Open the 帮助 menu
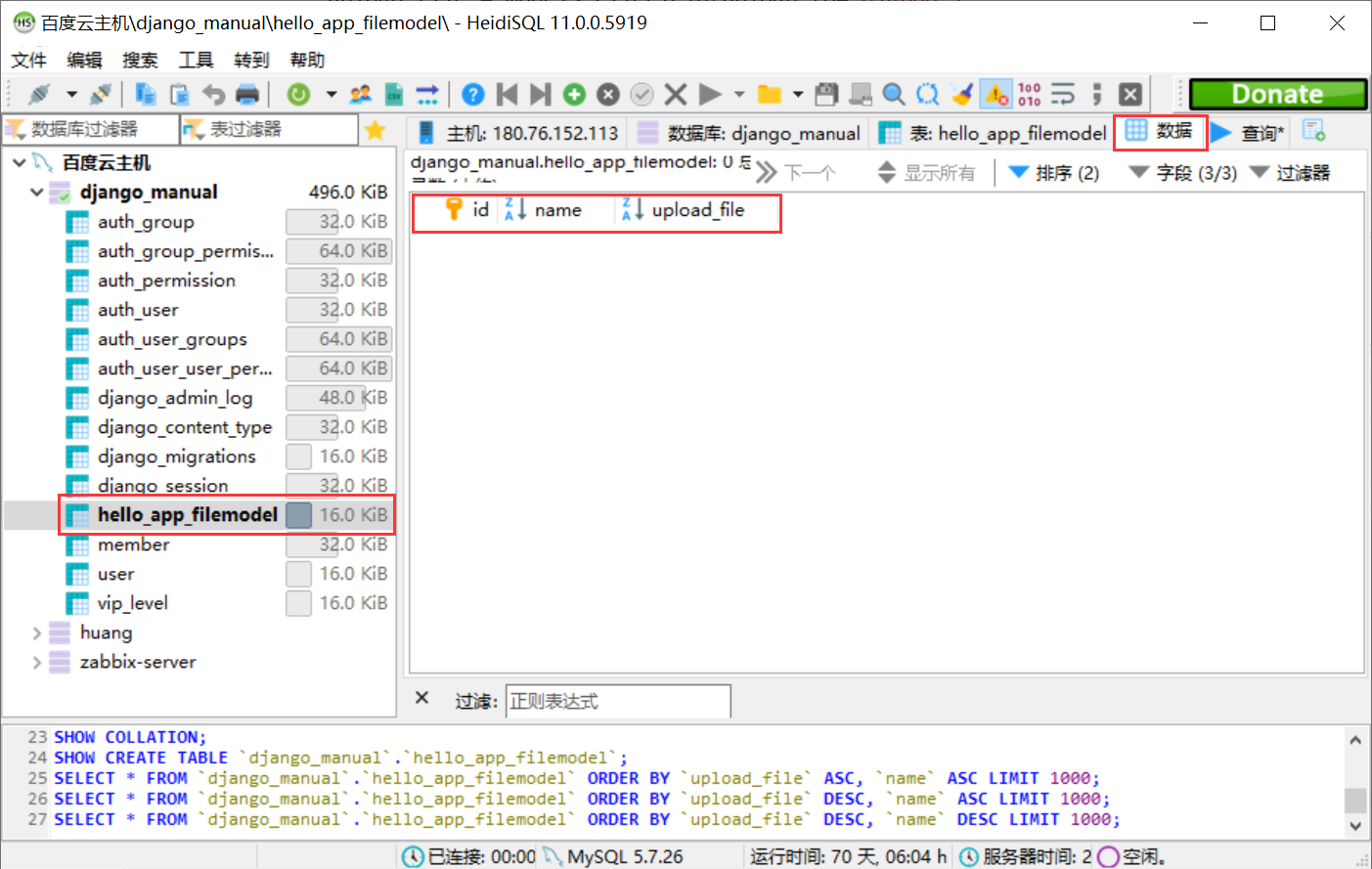 tap(307, 60)
